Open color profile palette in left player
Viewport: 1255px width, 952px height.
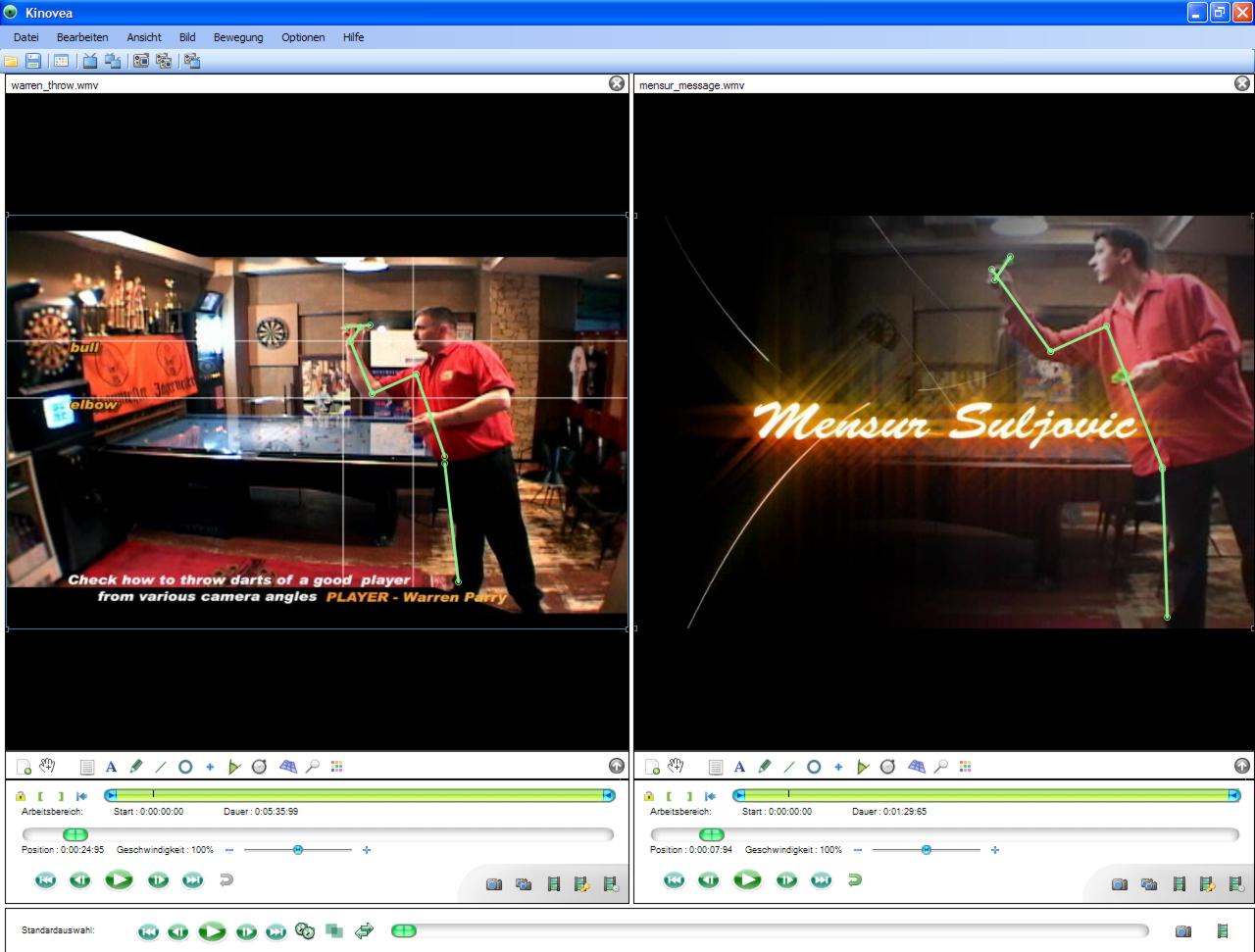[337, 767]
